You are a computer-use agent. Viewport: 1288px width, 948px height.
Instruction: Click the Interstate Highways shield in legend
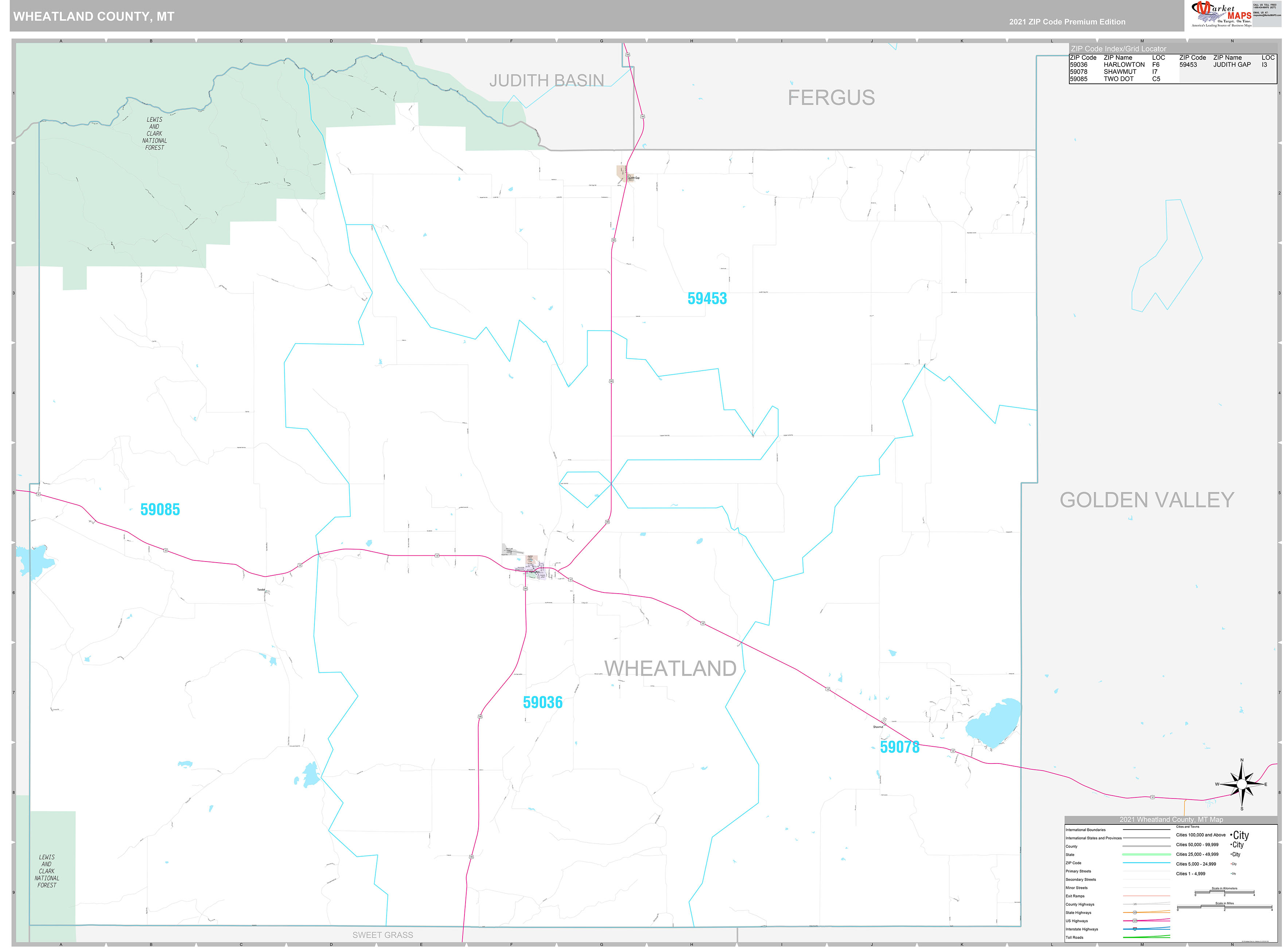click(1134, 928)
